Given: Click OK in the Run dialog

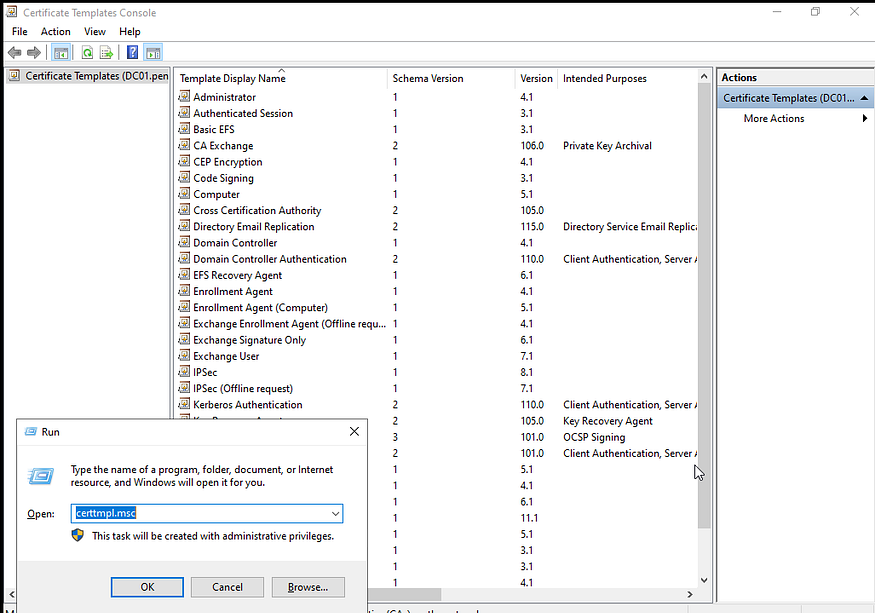Looking at the screenshot, I should [x=147, y=587].
